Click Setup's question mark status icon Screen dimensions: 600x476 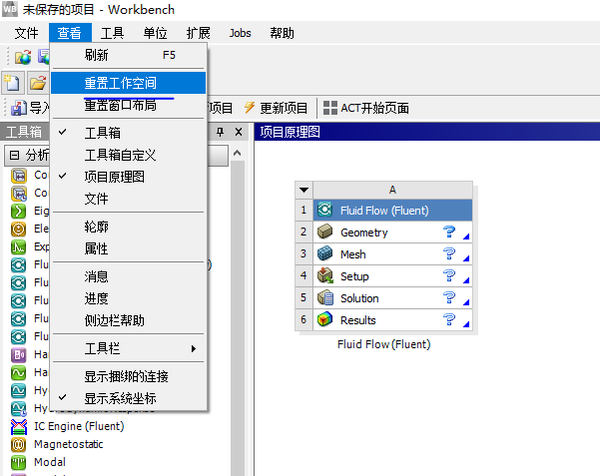tap(448, 275)
